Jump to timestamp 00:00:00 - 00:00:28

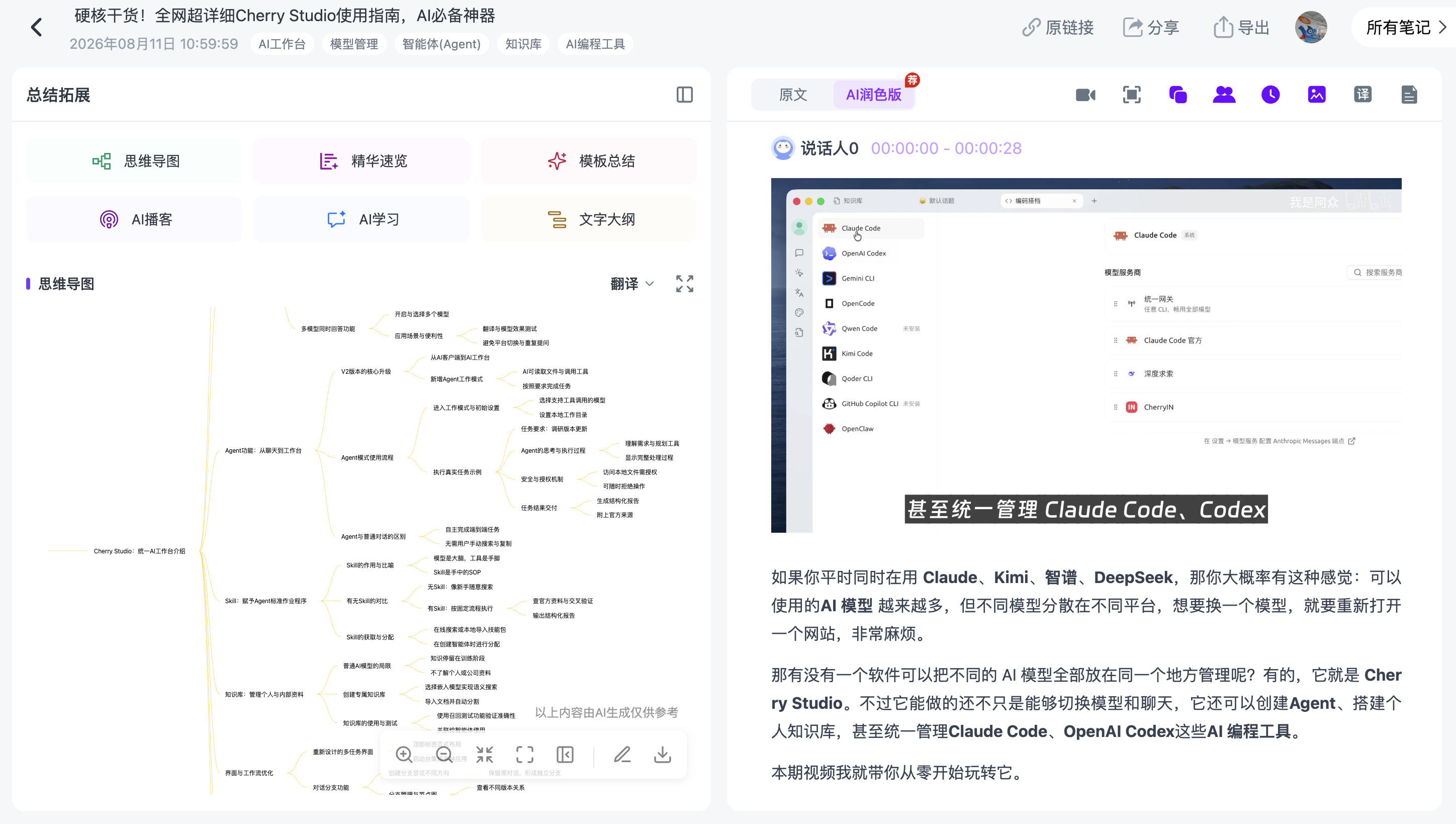click(946, 148)
